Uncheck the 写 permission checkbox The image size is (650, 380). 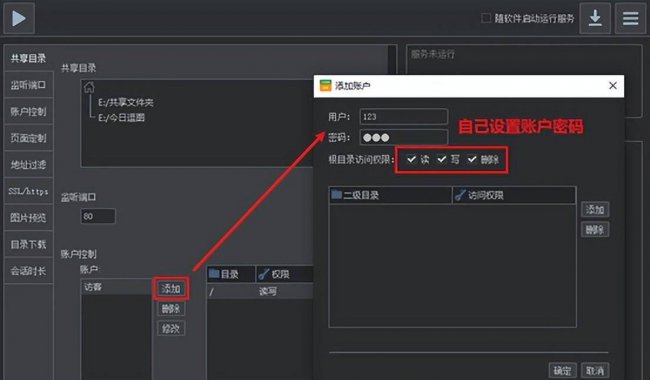441,159
